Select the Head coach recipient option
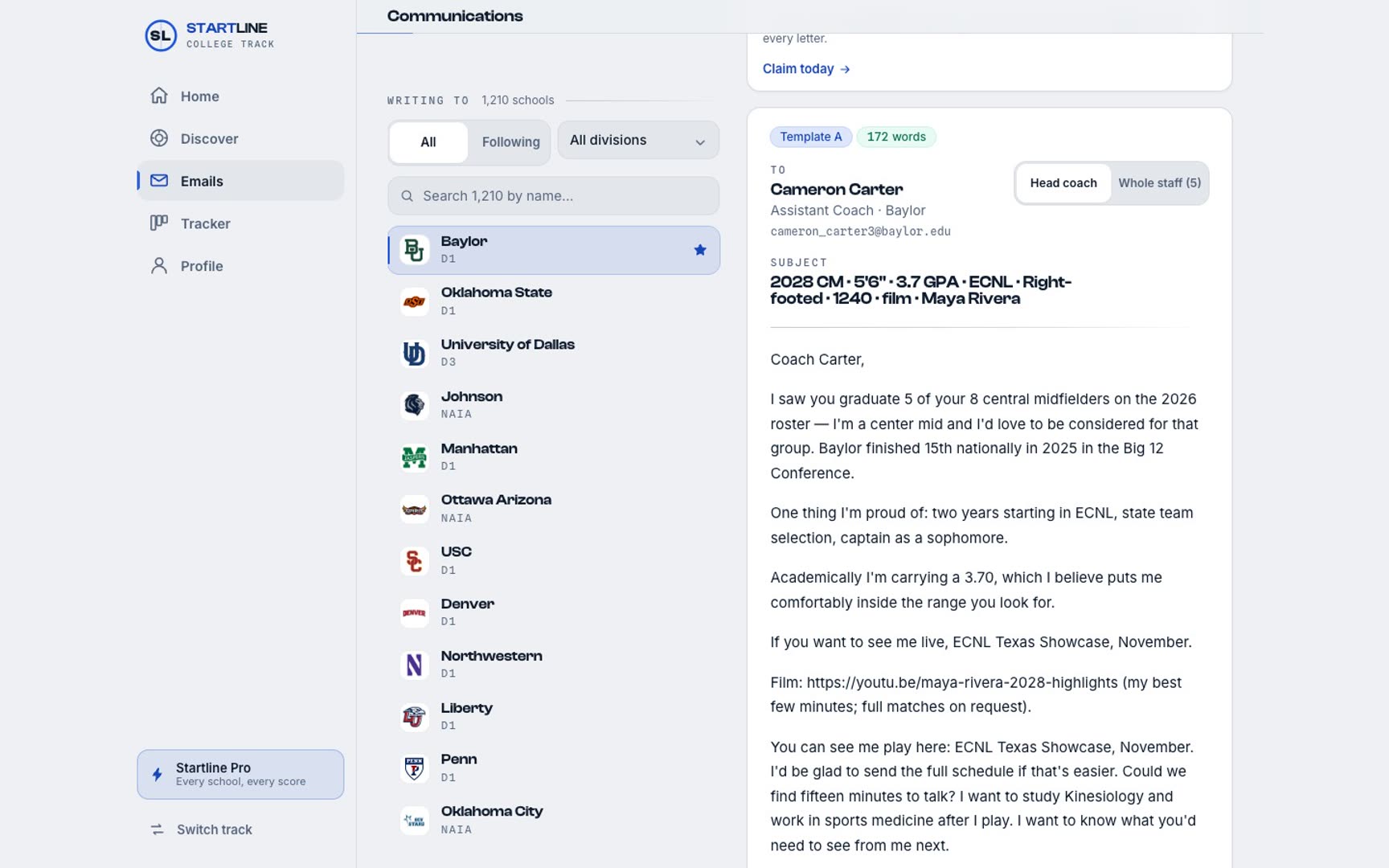The width and height of the screenshot is (1389, 868). (x=1063, y=183)
